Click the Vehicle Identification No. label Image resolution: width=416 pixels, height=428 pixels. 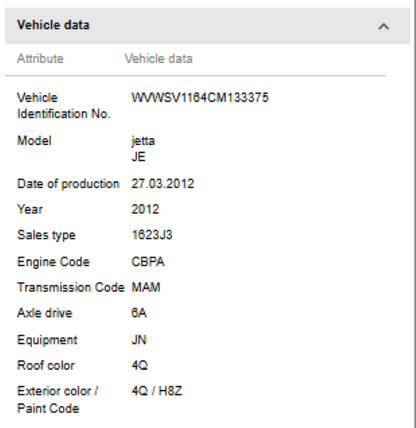pos(64,106)
